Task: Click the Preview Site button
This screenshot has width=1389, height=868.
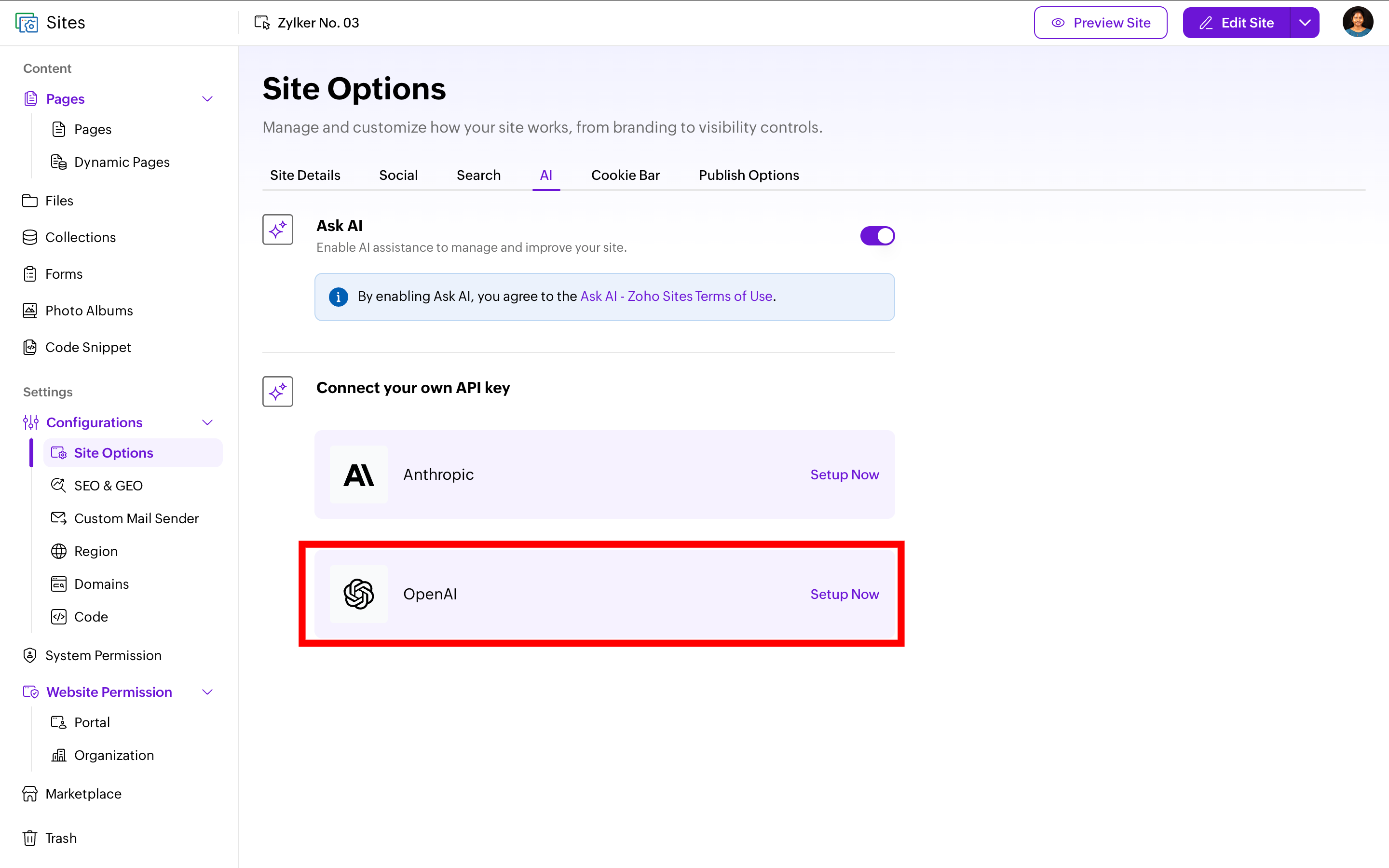Action: (1100, 22)
